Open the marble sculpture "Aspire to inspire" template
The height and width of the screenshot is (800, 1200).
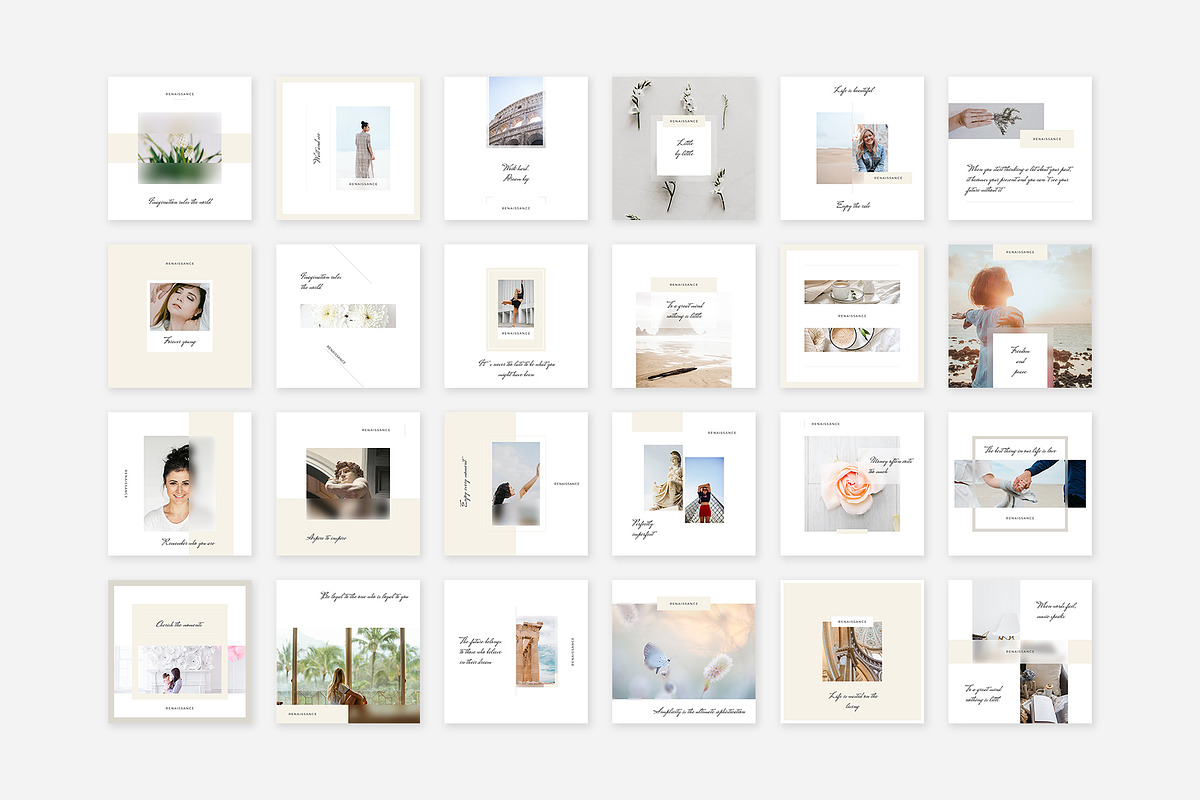(348, 484)
